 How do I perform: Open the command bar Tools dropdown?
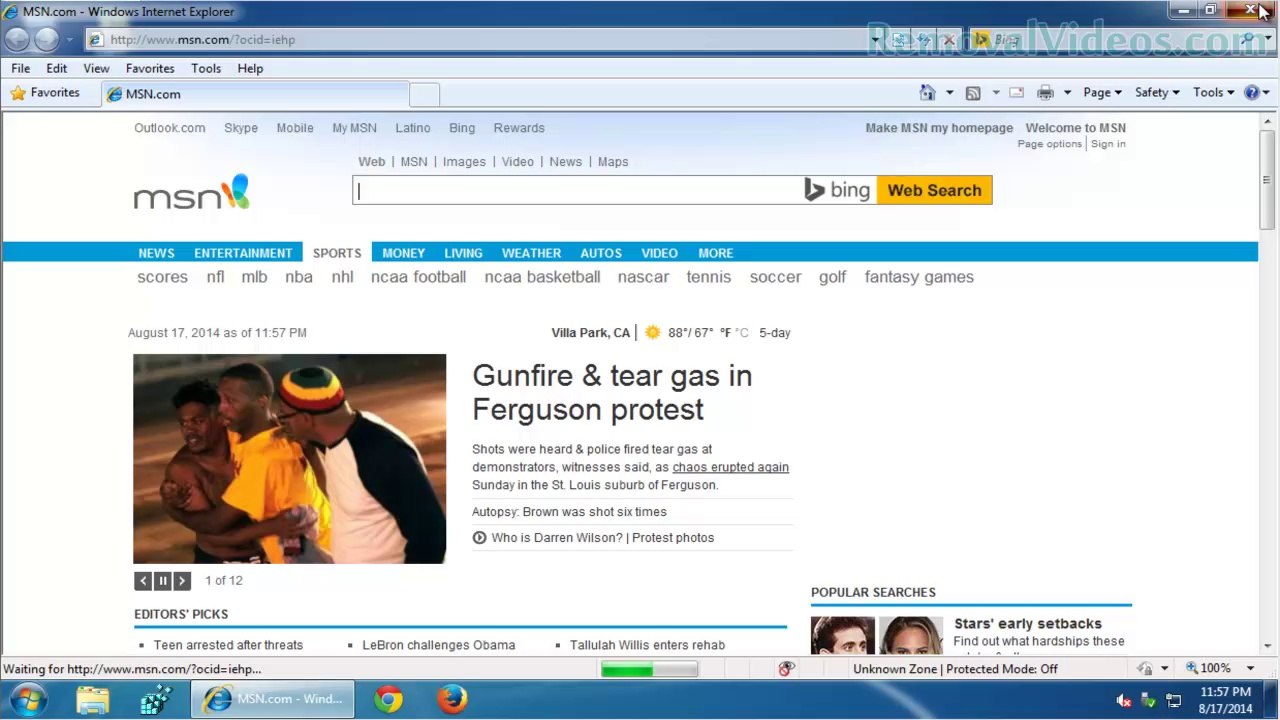pyautogui.click(x=1213, y=93)
